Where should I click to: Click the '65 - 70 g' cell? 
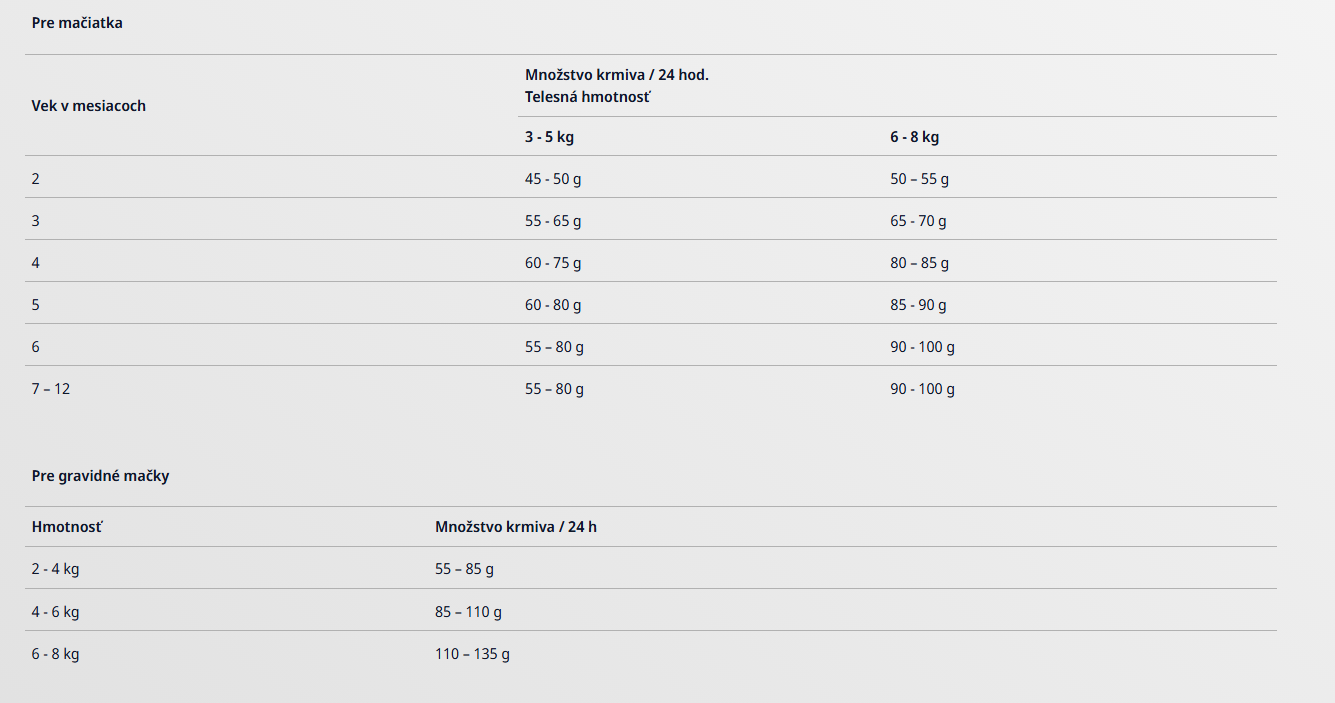(x=918, y=221)
